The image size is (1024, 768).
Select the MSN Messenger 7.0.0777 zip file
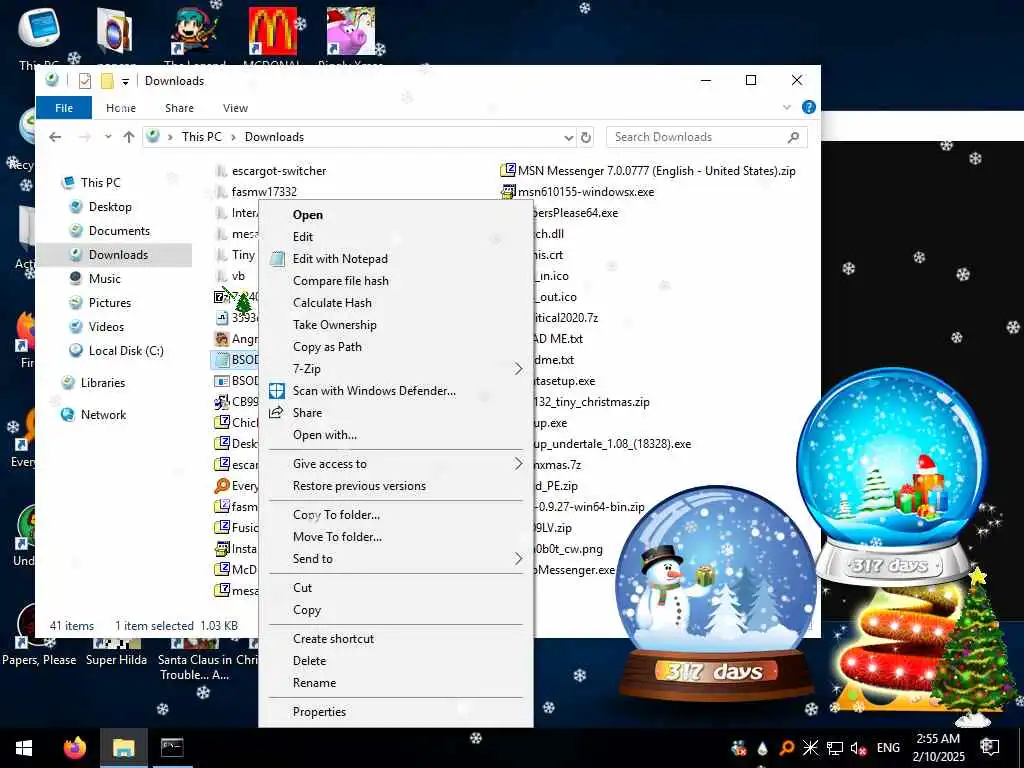coord(648,171)
